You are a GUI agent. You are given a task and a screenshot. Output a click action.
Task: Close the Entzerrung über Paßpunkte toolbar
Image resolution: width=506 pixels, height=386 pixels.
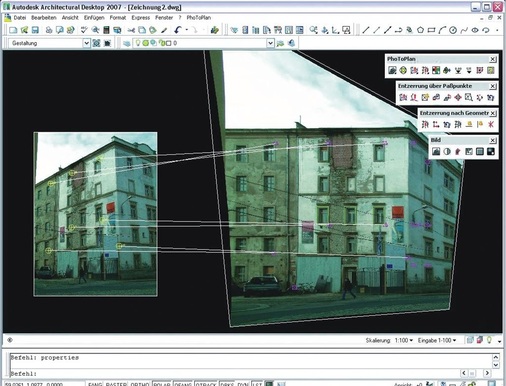coord(493,86)
